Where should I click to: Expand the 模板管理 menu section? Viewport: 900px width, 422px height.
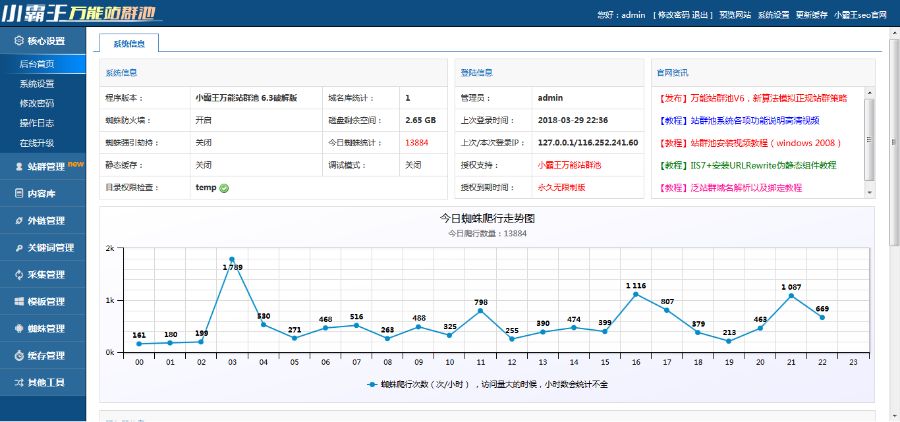click(43, 301)
